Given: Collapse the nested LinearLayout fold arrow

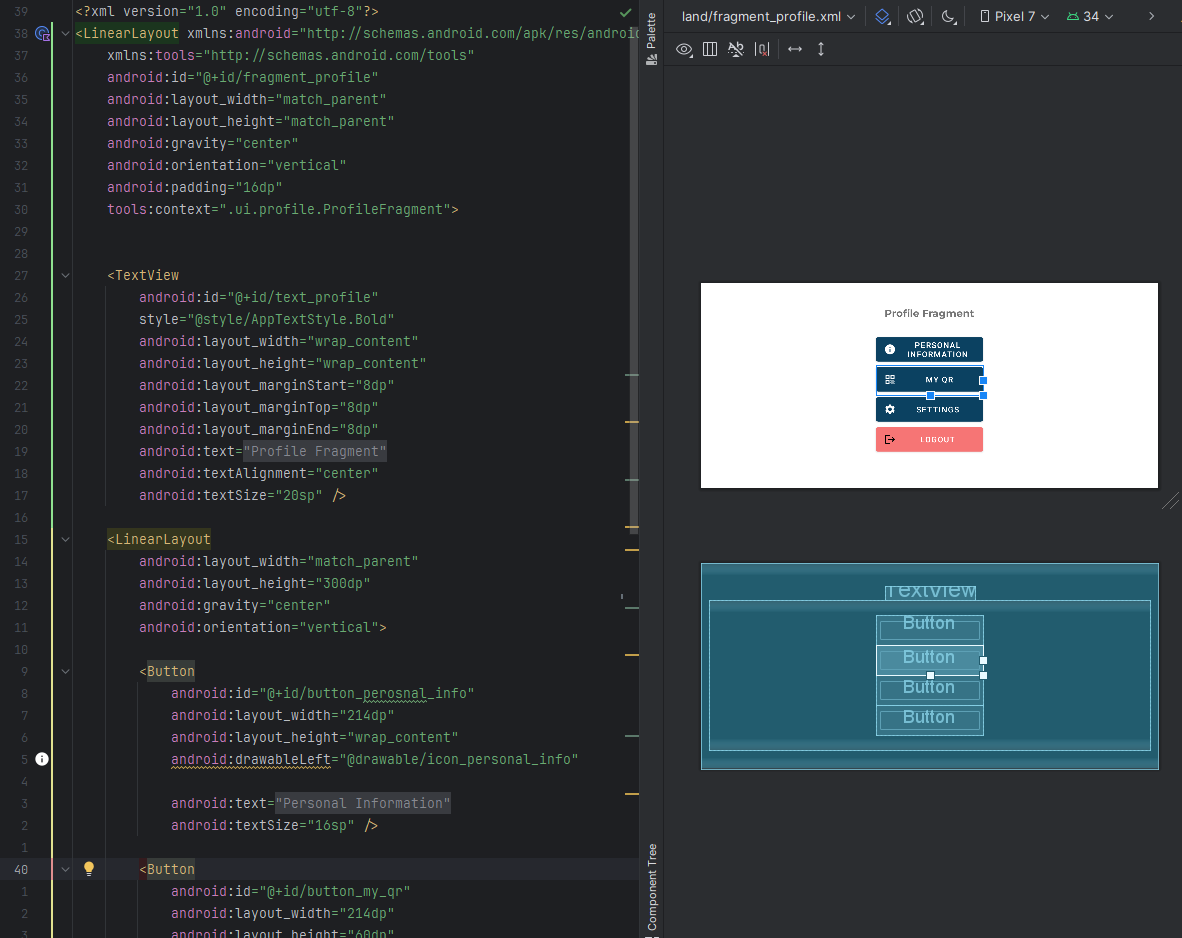Looking at the screenshot, I should coord(66,540).
